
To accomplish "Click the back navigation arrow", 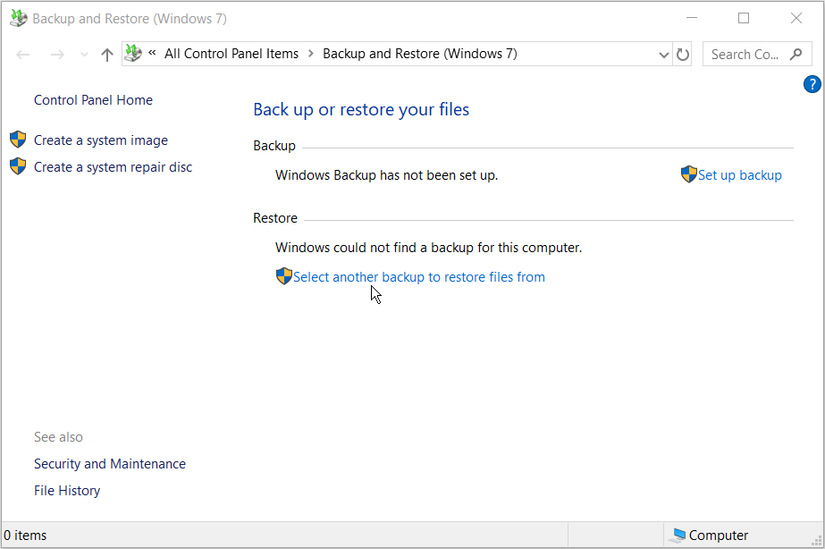I will click(23, 54).
